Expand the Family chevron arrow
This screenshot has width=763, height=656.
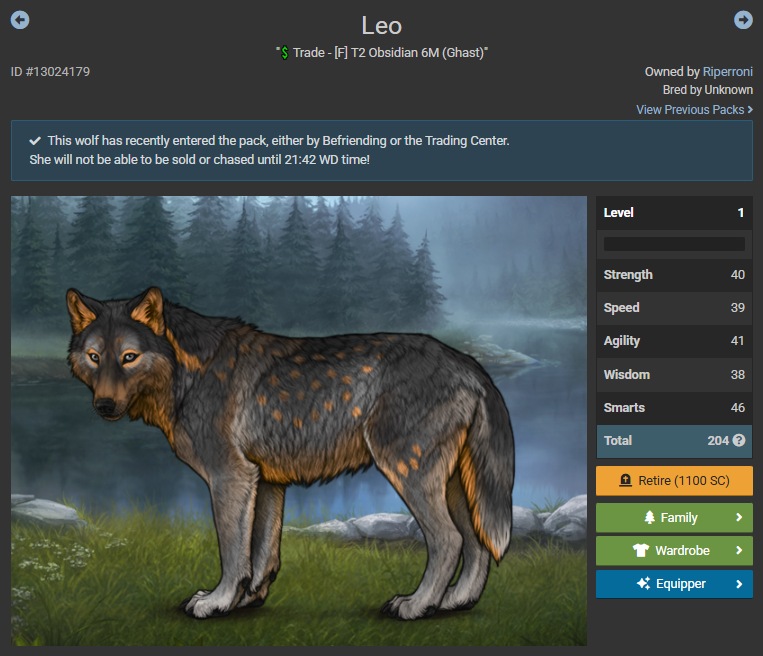coord(739,517)
